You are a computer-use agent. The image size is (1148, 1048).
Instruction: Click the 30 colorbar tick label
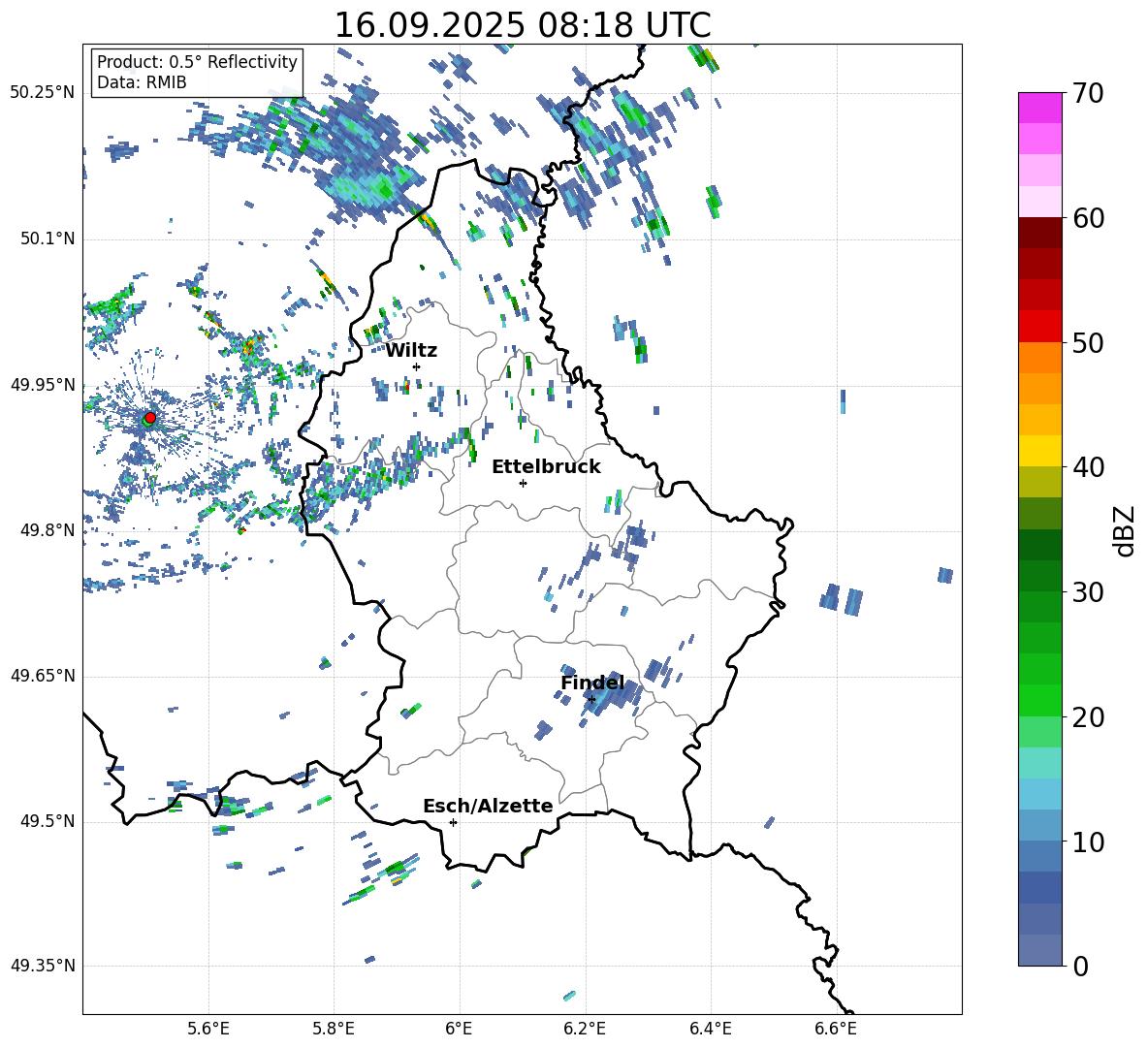tap(1088, 592)
